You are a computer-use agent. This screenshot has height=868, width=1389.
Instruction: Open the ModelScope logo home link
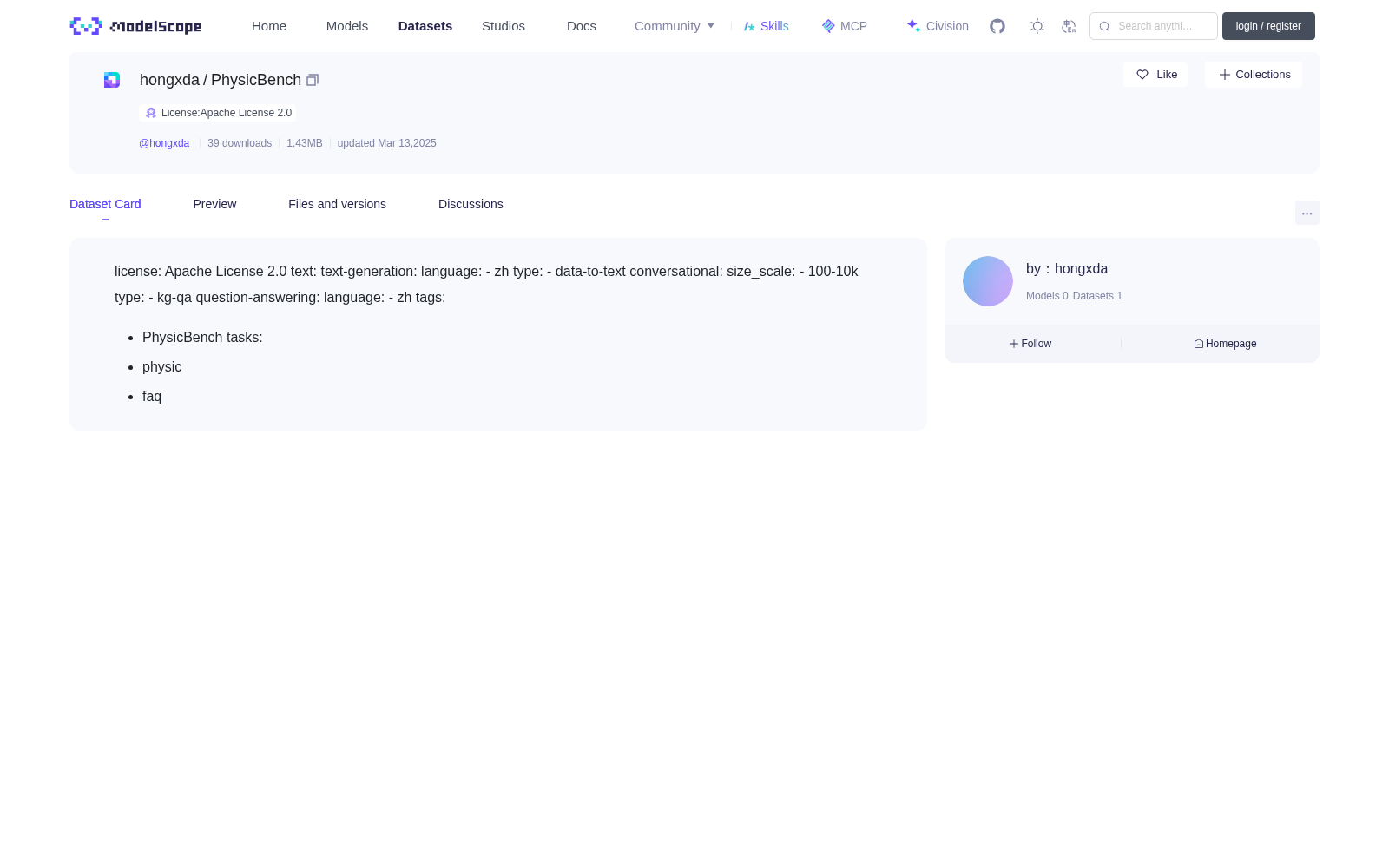coord(135,26)
